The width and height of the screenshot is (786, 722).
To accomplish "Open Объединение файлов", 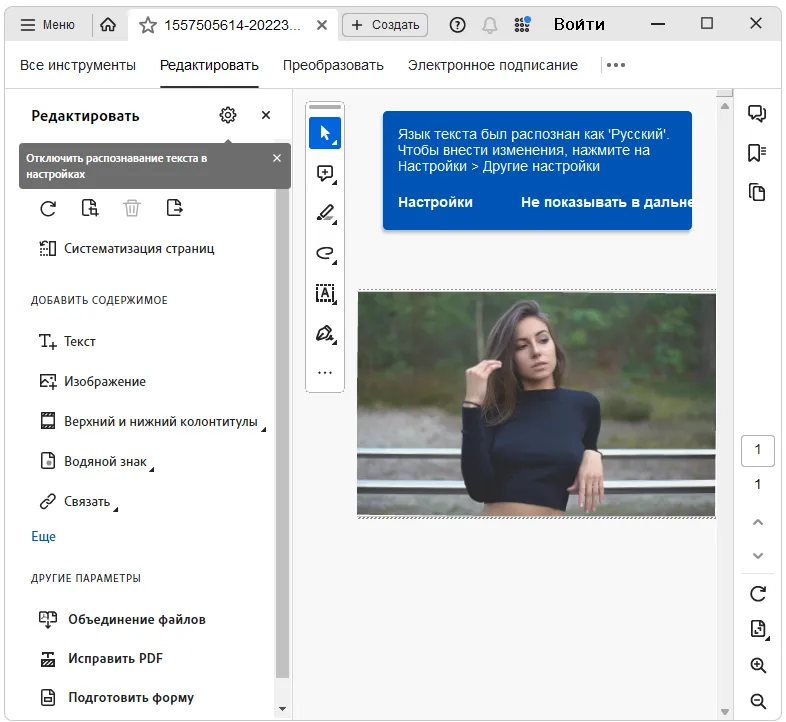I will (122, 619).
